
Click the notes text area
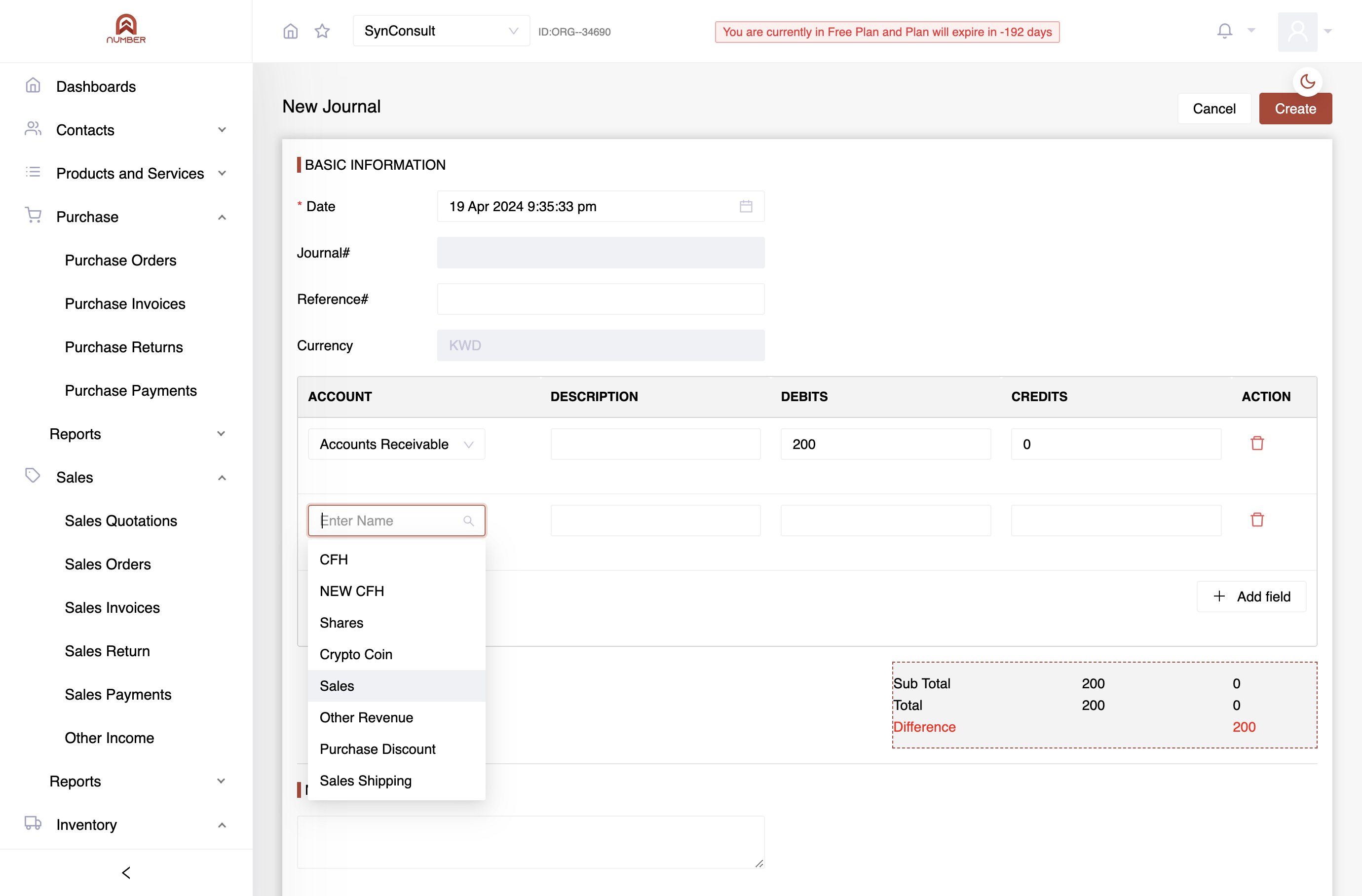(x=530, y=842)
